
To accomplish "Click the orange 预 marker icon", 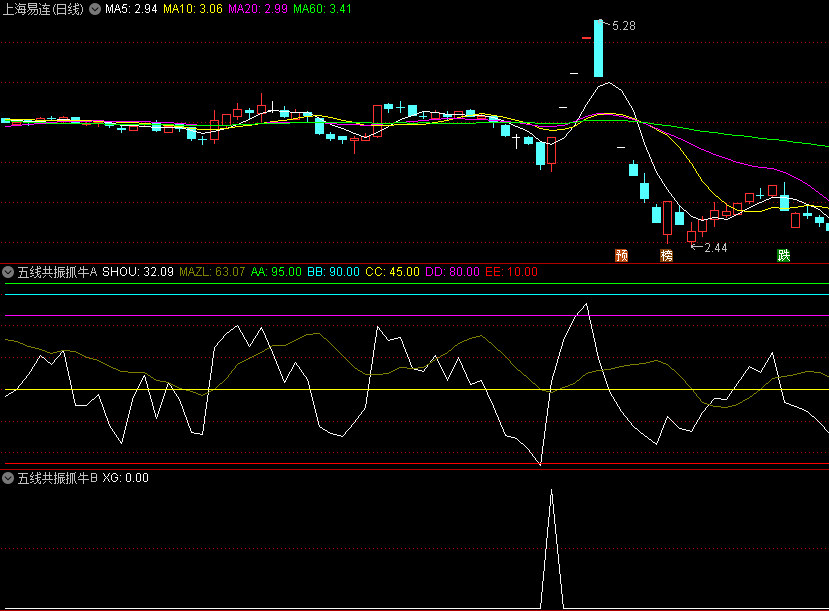I will coord(622,255).
